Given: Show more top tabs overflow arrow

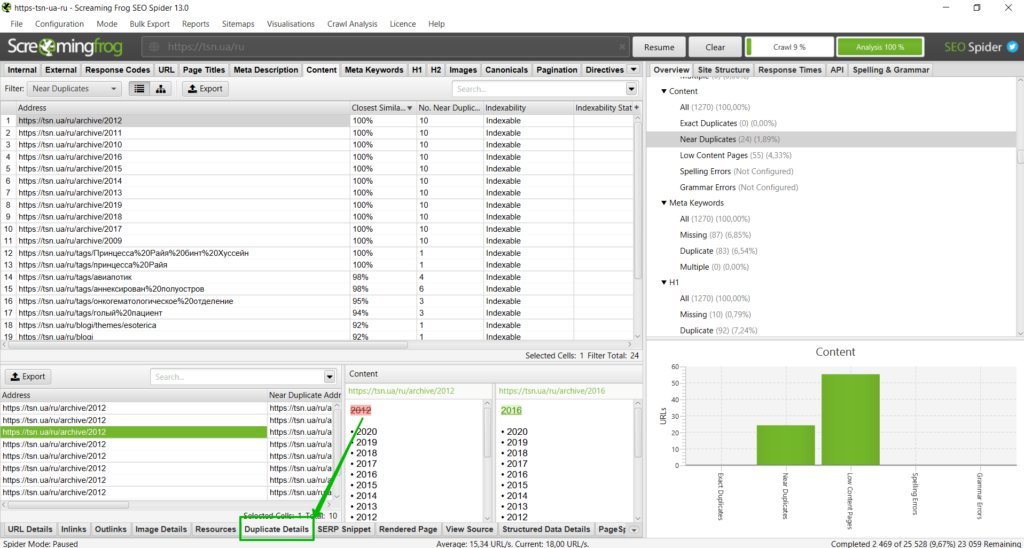Looking at the screenshot, I should tap(633, 69).
